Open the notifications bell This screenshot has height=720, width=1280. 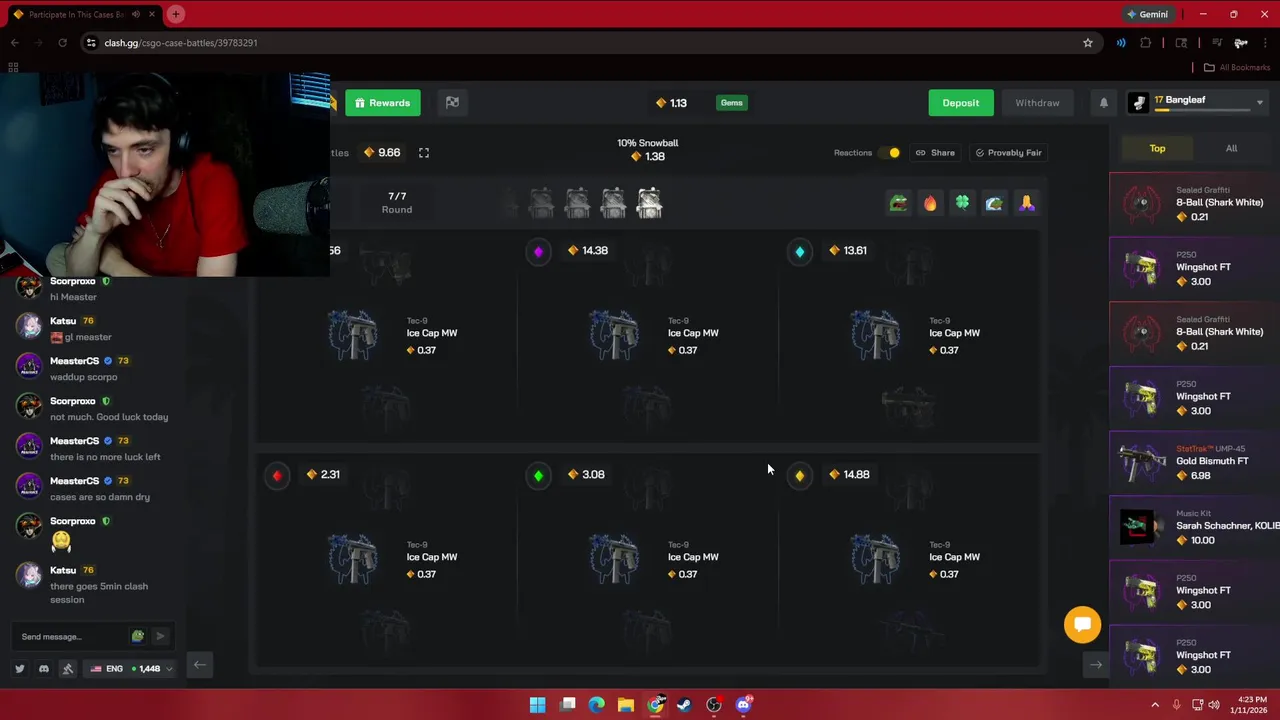point(1104,103)
